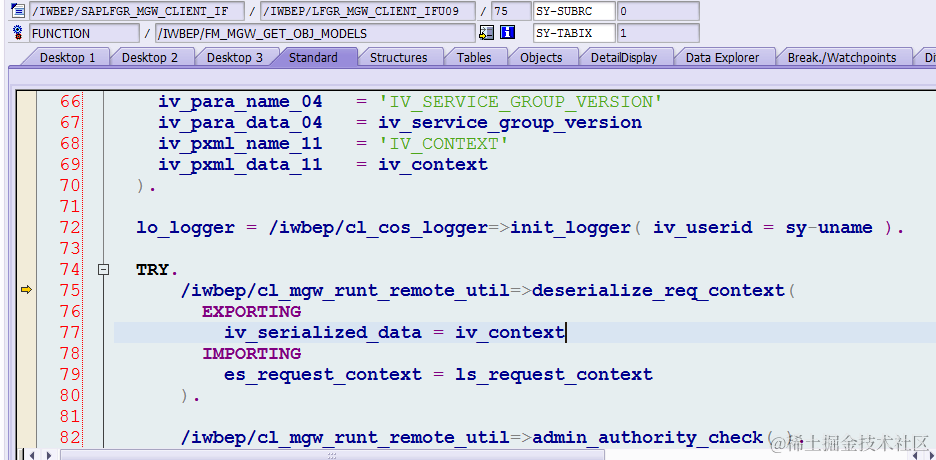The height and width of the screenshot is (460, 936).
Task: Click line number 66 in the gutter
Action: point(70,102)
